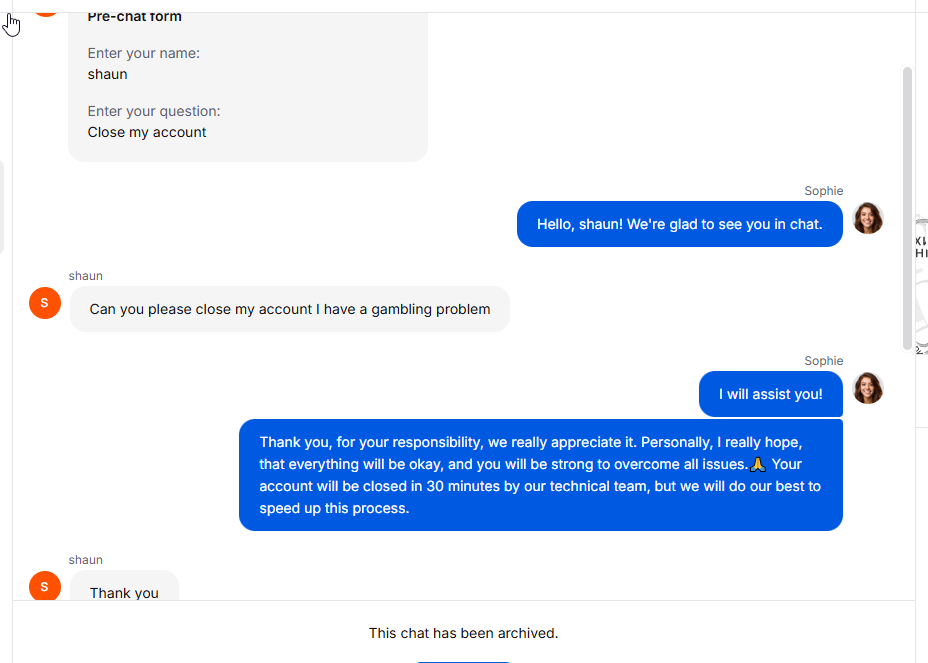The height and width of the screenshot is (663, 928).
Task: Click the shaun name above the gambling message
Action: tap(85, 276)
